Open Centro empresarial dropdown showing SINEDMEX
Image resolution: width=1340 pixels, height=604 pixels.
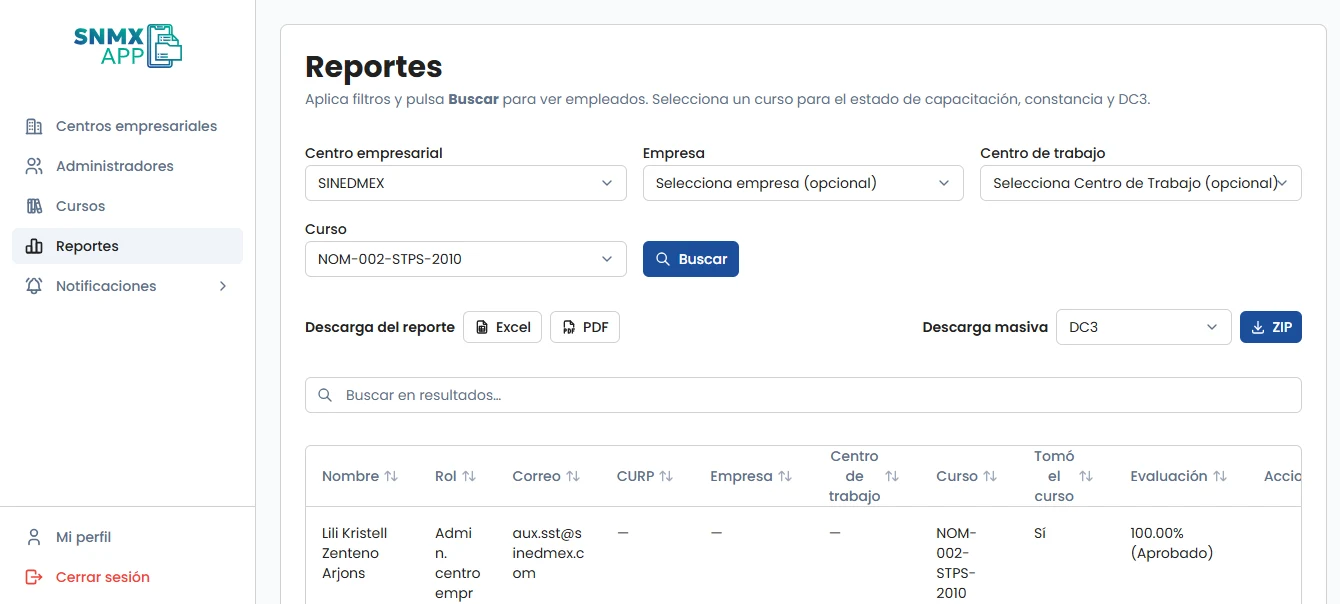click(x=466, y=183)
